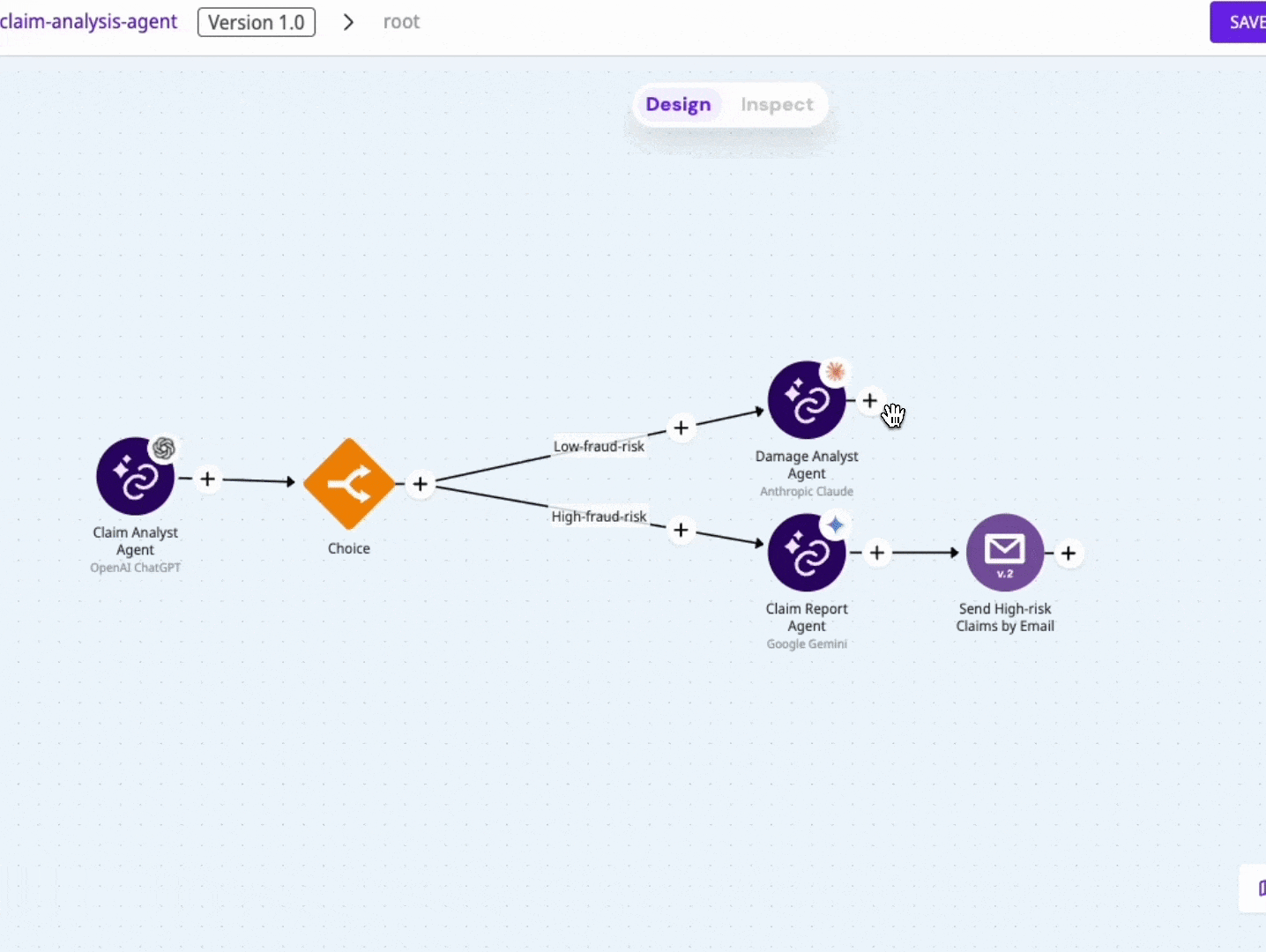Open the Version 1.0 selector
Image resolution: width=1266 pixels, height=952 pixels.
point(257,22)
